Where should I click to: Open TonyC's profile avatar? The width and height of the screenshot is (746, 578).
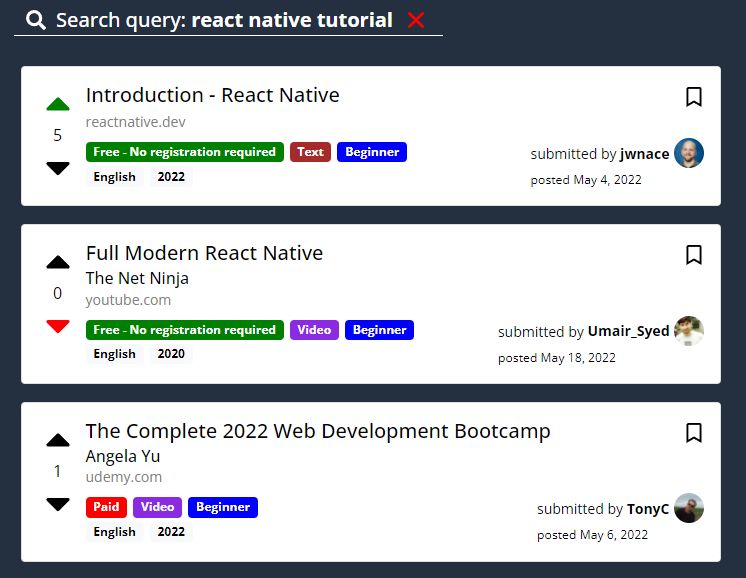click(x=689, y=508)
